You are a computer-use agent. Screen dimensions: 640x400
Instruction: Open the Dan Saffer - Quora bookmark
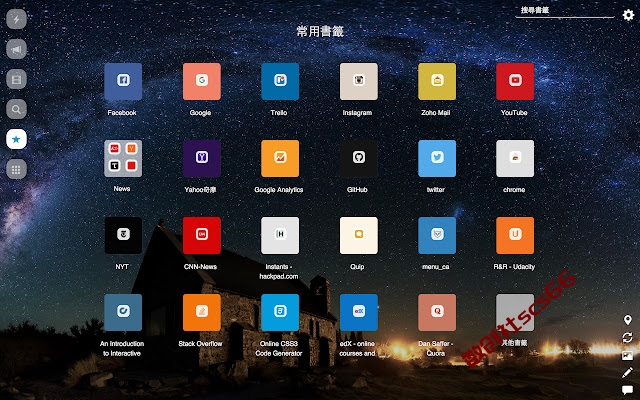(437, 312)
